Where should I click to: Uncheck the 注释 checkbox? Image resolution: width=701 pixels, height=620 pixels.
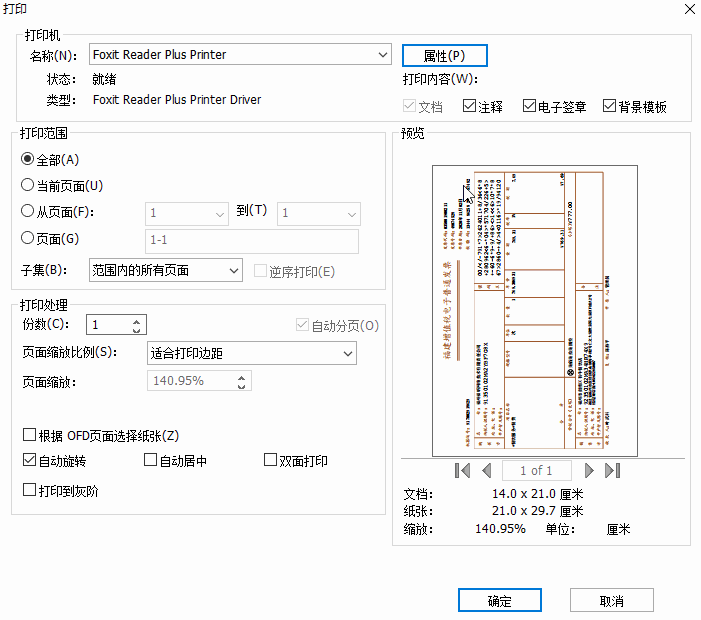[x=470, y=106]
